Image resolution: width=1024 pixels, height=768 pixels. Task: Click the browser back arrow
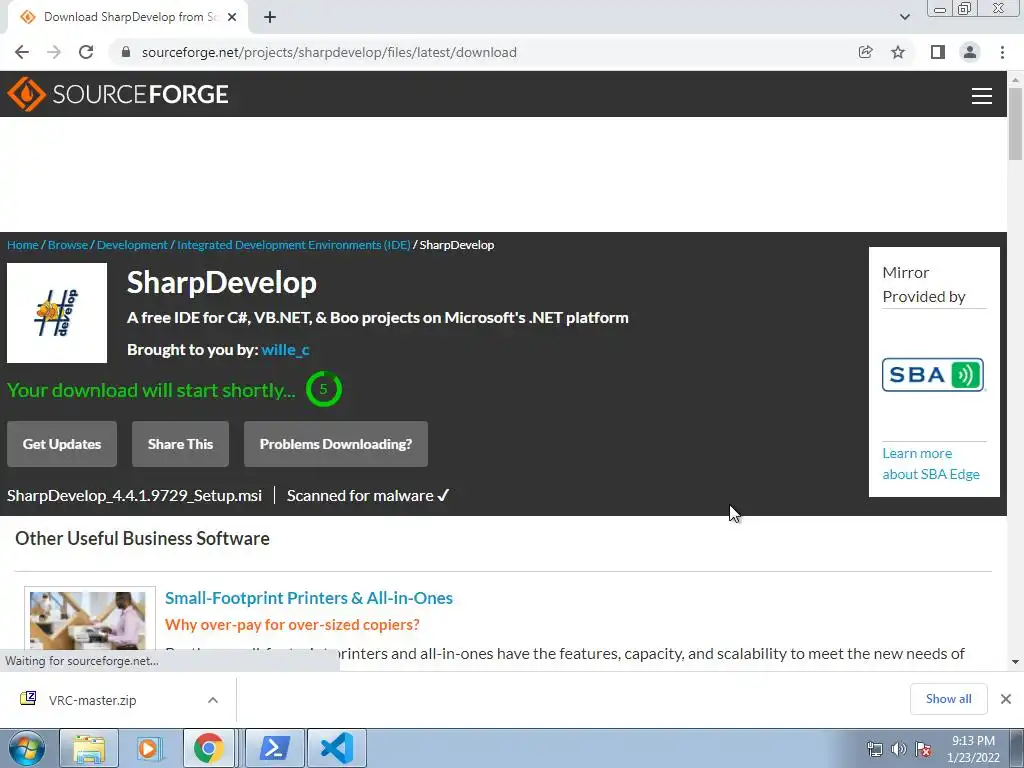(x=22, y=52)
